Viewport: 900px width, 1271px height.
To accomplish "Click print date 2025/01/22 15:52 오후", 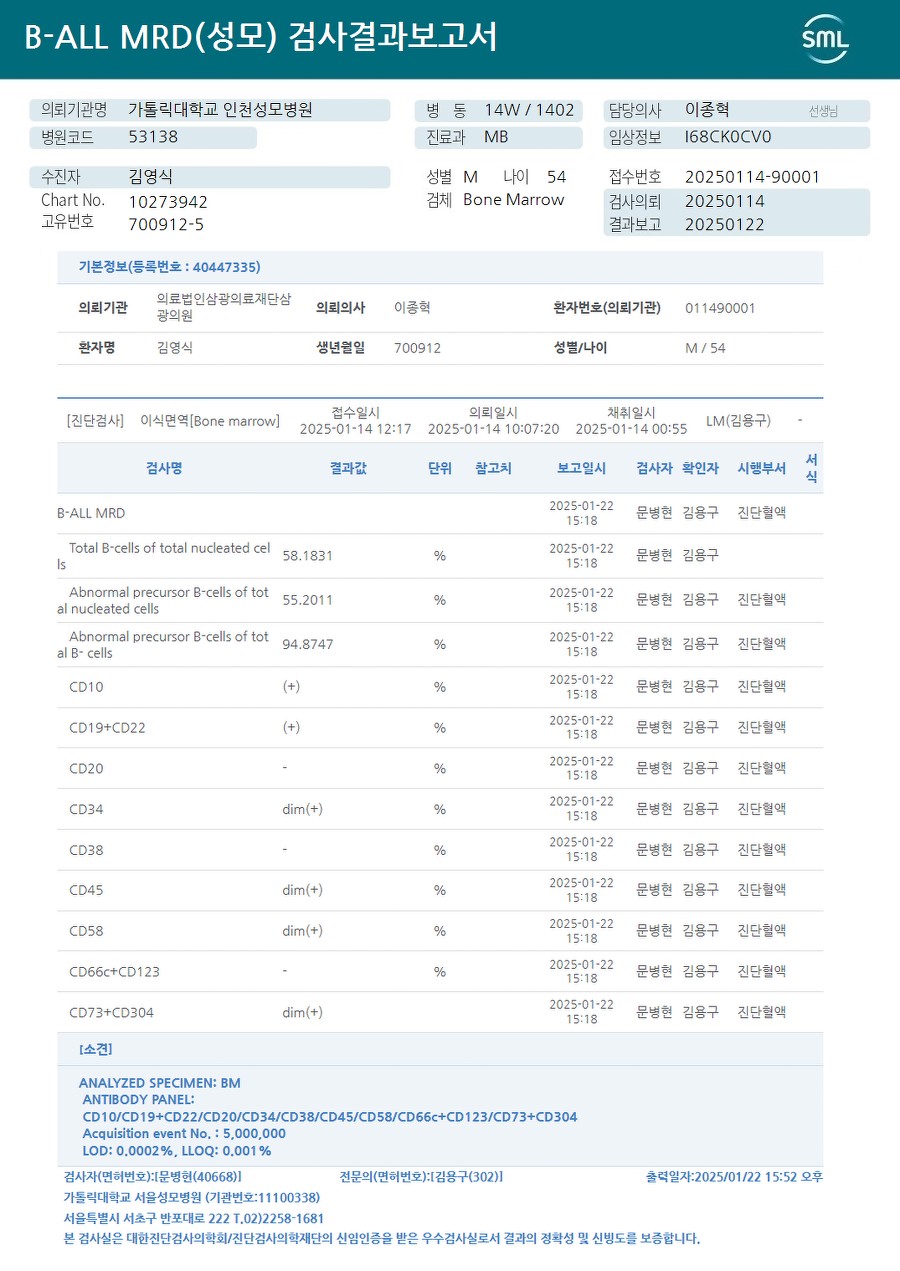I will (758, 1177).
